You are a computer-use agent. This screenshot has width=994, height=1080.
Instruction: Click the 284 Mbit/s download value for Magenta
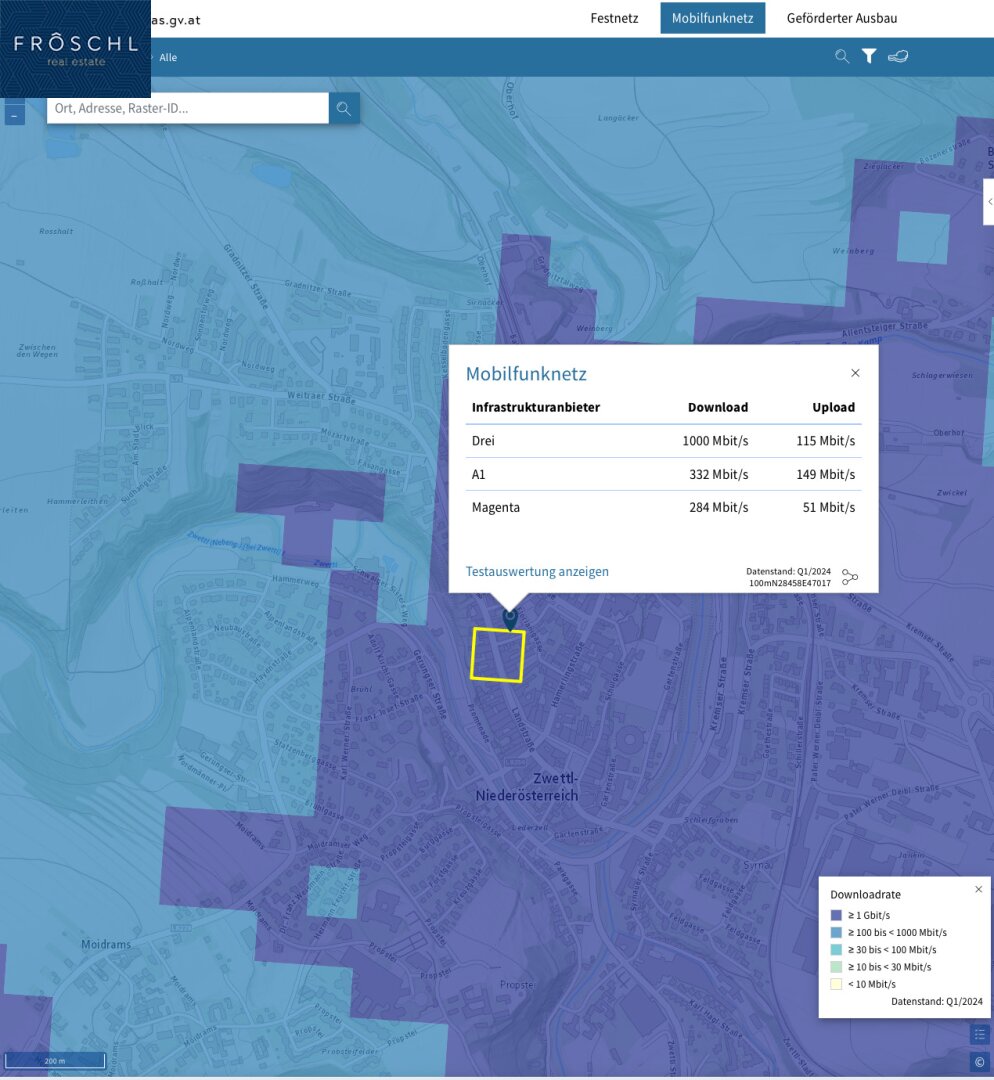click(x=718, y=508)
